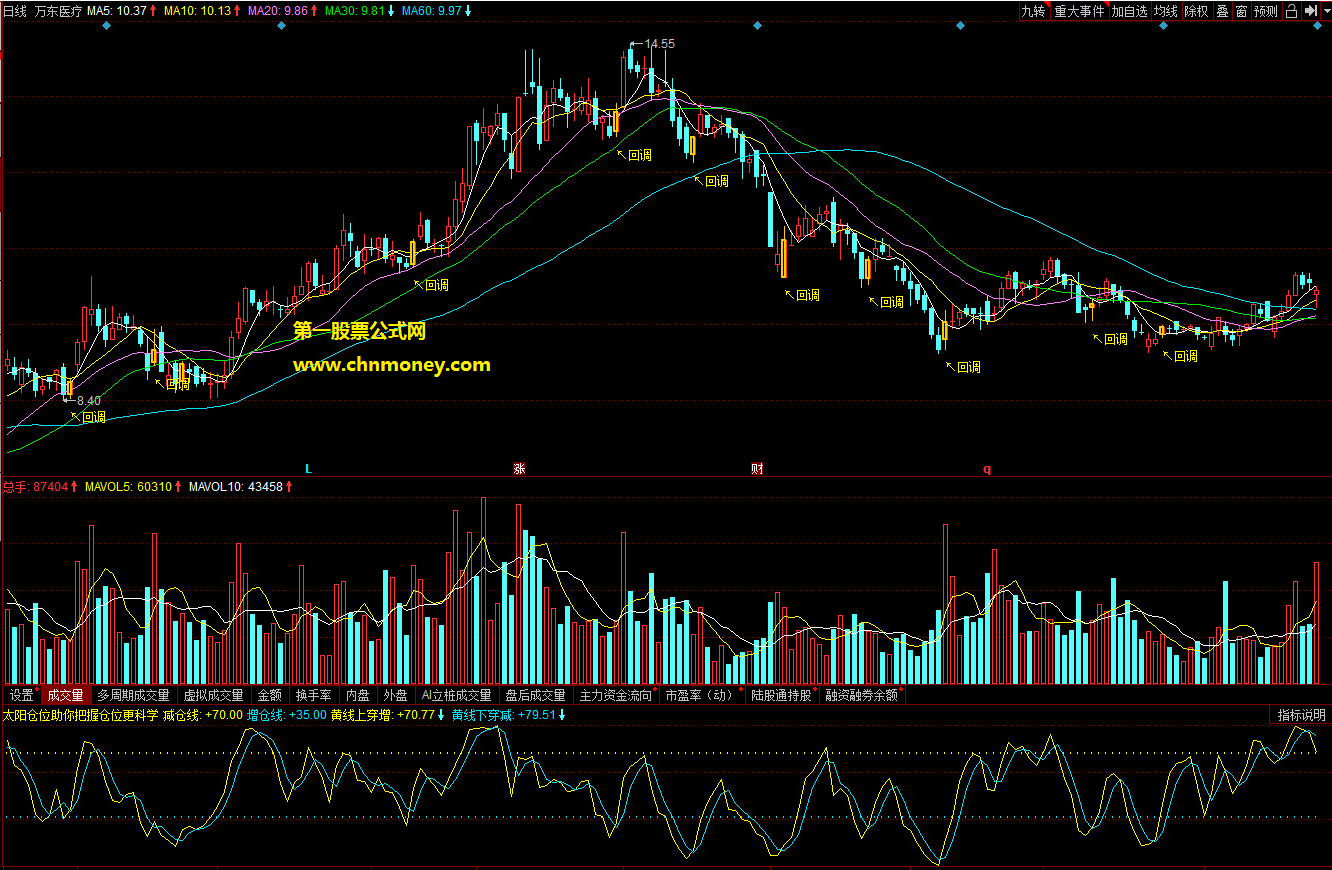Switch to 市盈率（动） tab
The height and width of the screenshot is (870, 1332).
[702, 695]
